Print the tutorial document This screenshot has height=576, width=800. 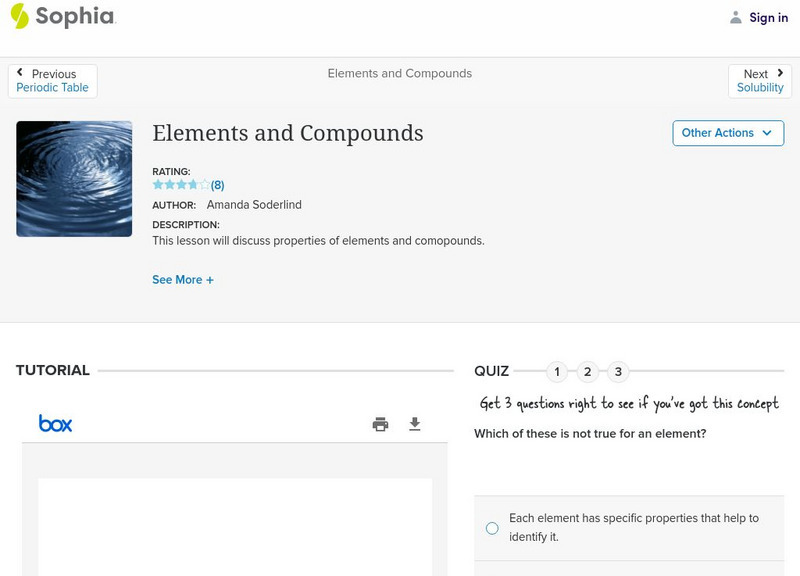[380, 424]
